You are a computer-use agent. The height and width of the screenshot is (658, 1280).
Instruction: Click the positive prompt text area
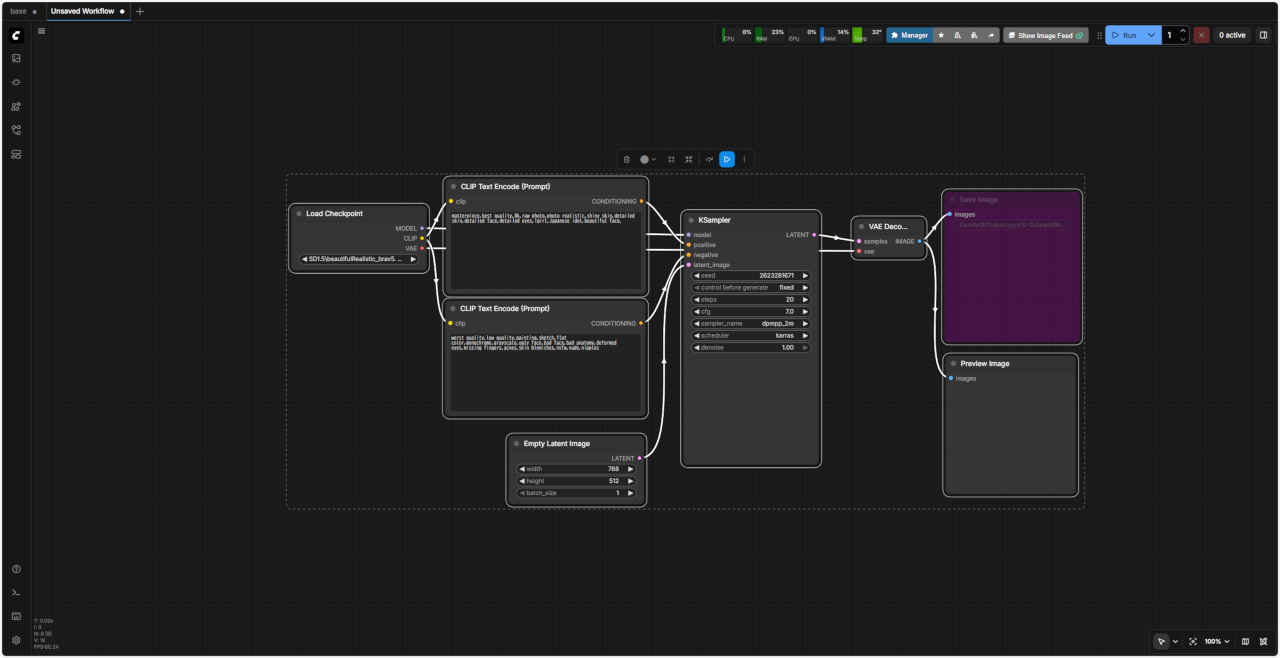click(x=545, y=250)
